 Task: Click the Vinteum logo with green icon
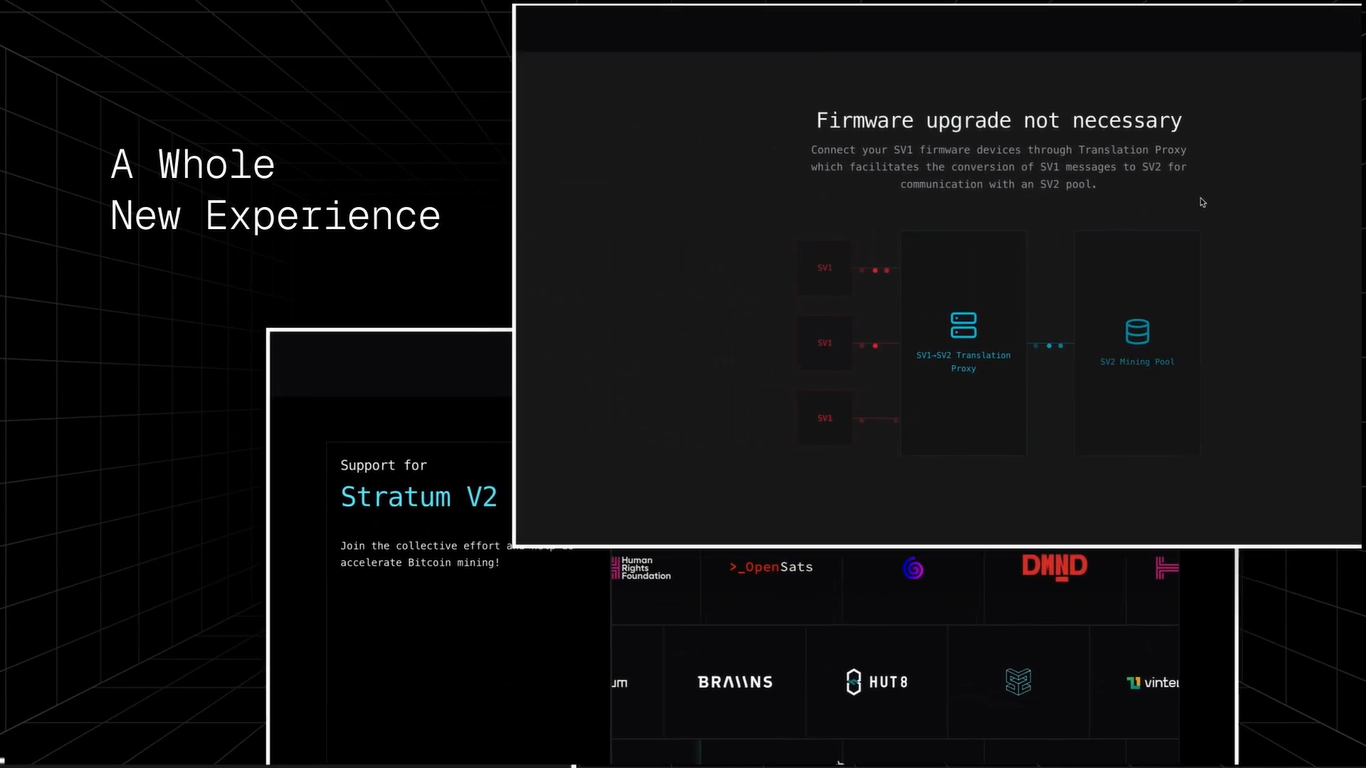[1153, 683]
